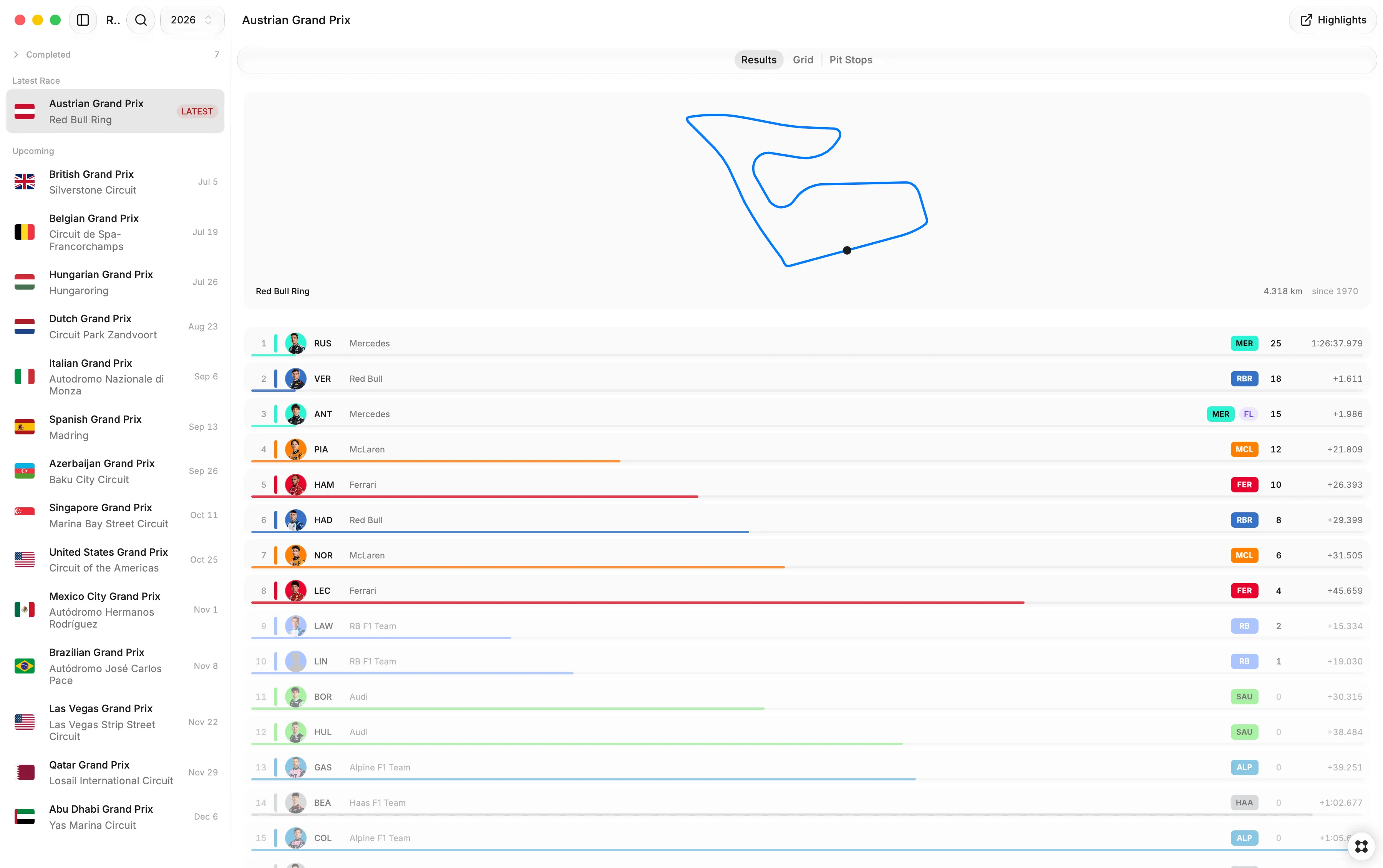Screen dimensions: 1383x868
Task: Click PIA driver avatar
Action: click(x=296, y=449)
